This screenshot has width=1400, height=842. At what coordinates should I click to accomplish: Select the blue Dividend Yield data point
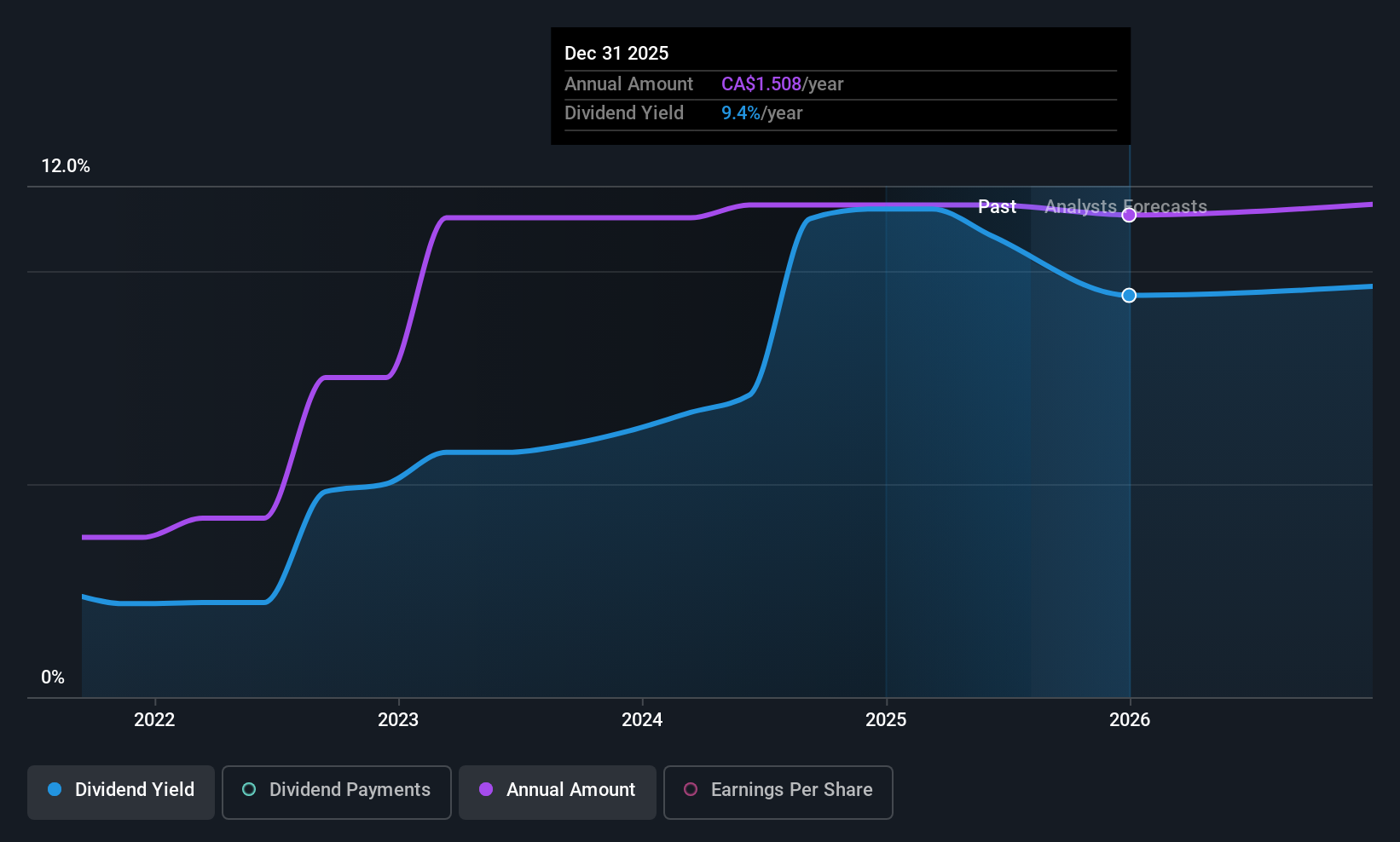[1129, 296]
